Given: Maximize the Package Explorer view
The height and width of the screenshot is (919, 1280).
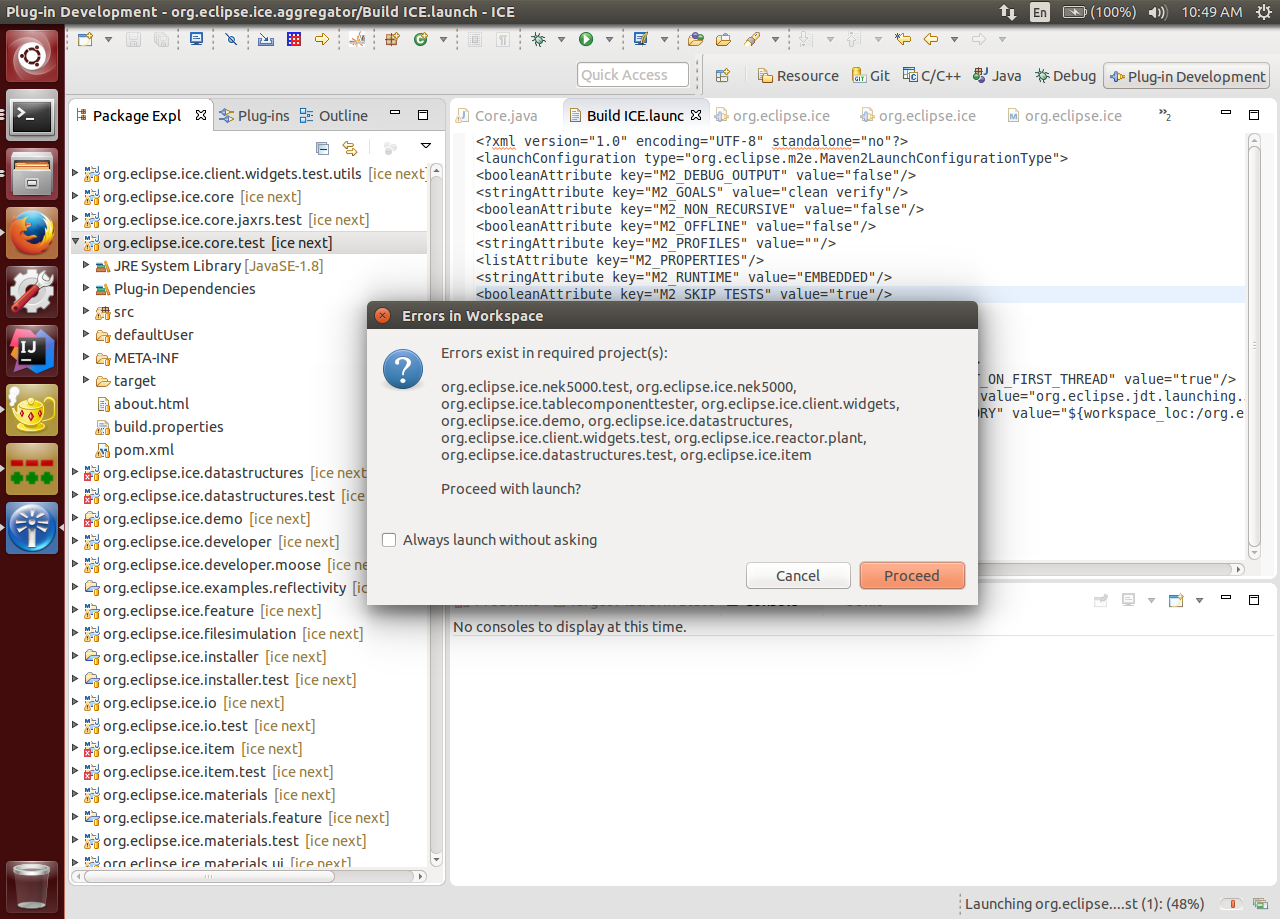Looking at the screenshot, I should [423, 115].
